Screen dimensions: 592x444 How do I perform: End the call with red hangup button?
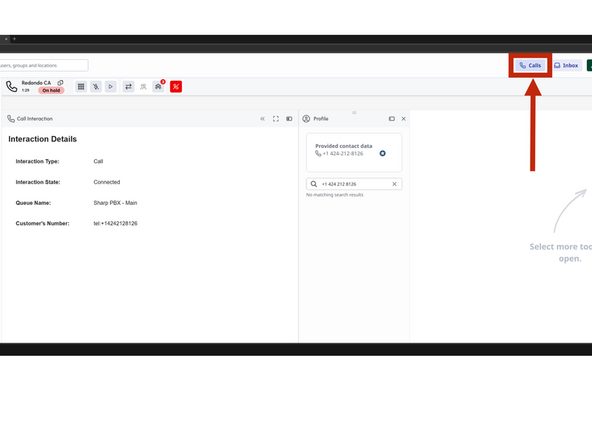coord(176,87)
